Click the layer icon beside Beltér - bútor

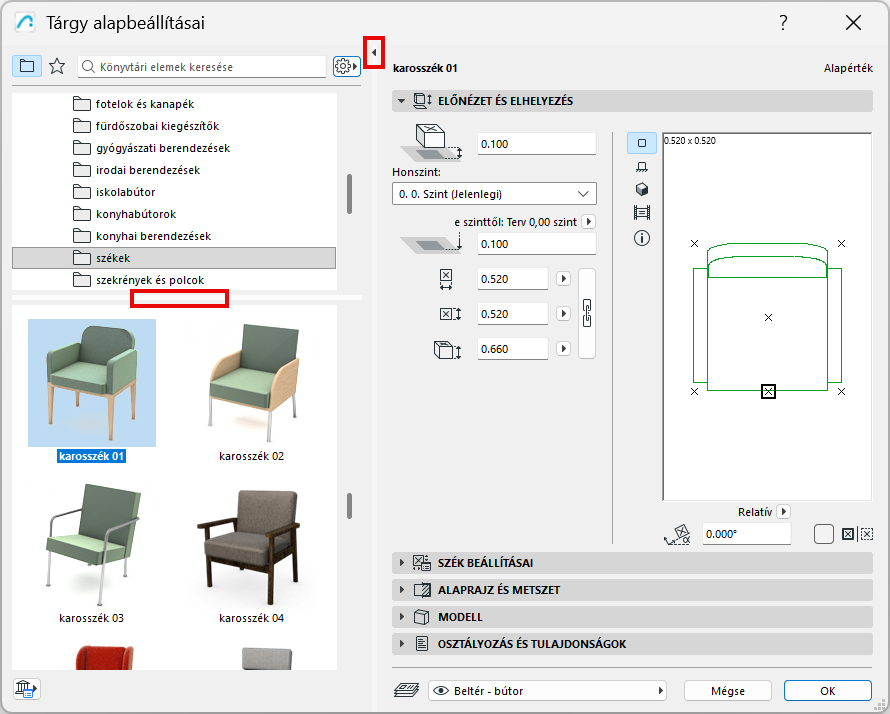pyautogui.click(x=406, y=690)
